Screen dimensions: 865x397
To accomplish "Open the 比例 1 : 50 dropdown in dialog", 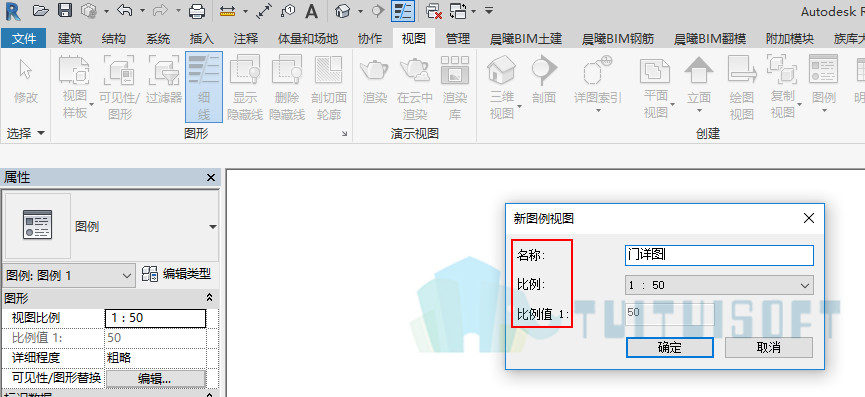I will click(719, 285).
